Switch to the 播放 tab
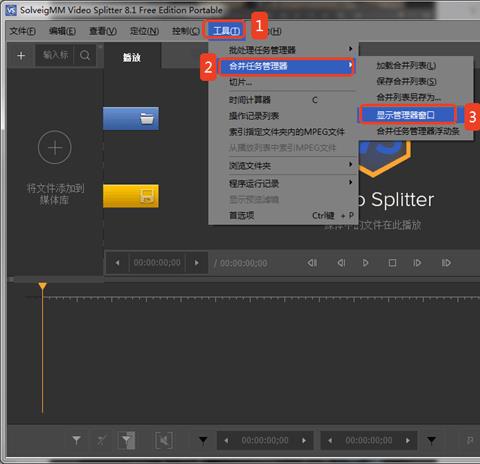 (132, 57)
